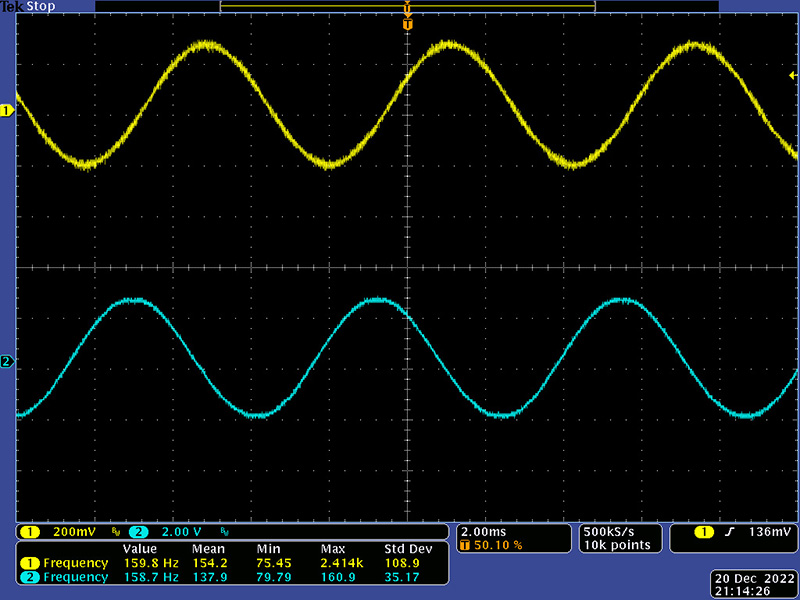Select the channel 2 ground marker at the left edge
This screenshot has height=600, width=800.
tap(7, 362)
